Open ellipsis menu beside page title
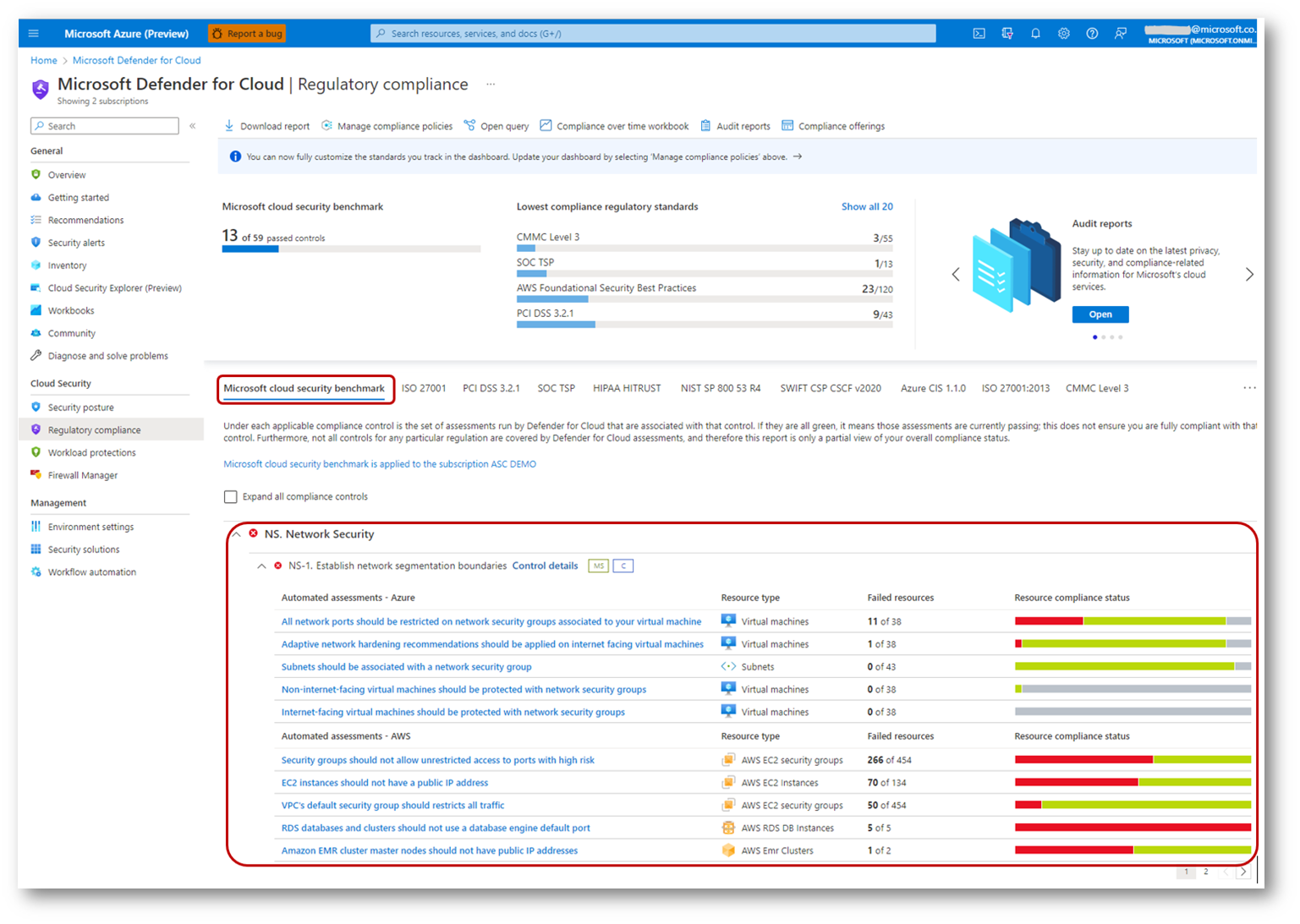This screenshot has width=1300, height=924. [x=491, y=85]
